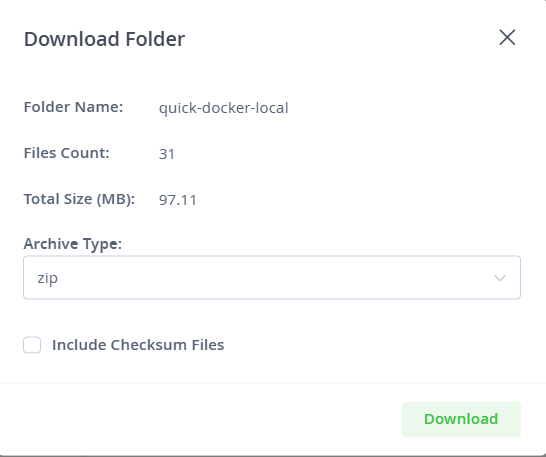Click the Total Size (MB) label

[79, 199]
